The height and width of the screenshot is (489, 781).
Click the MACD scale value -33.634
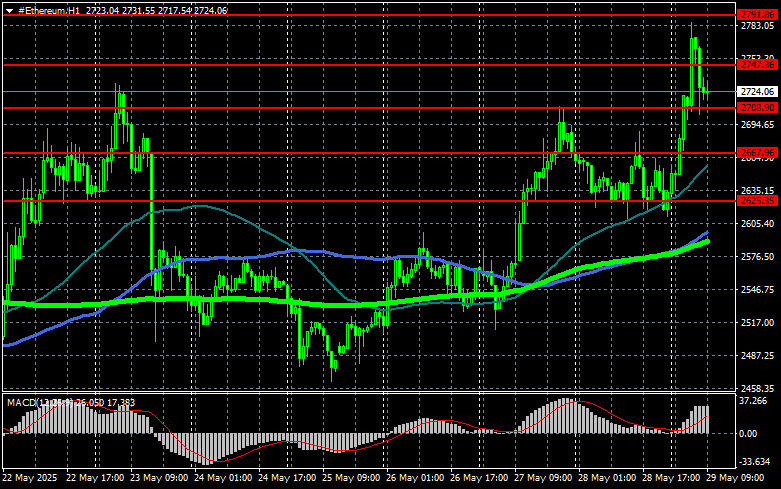tap(755, 462)
